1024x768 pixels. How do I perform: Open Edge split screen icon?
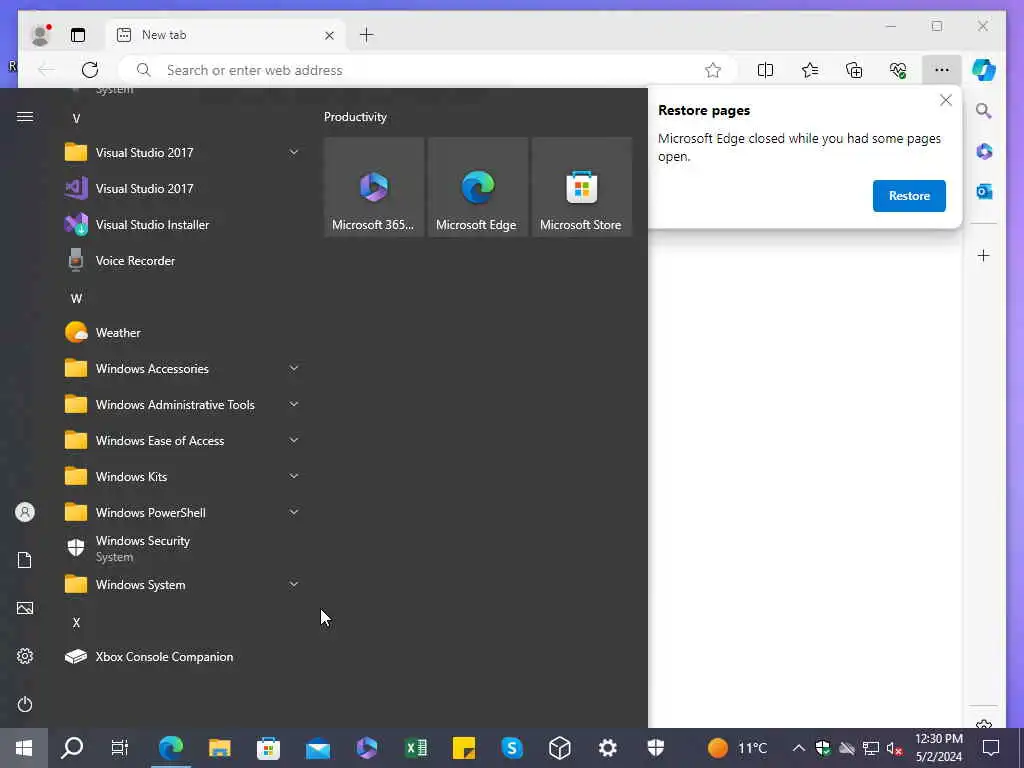(765, 70)
